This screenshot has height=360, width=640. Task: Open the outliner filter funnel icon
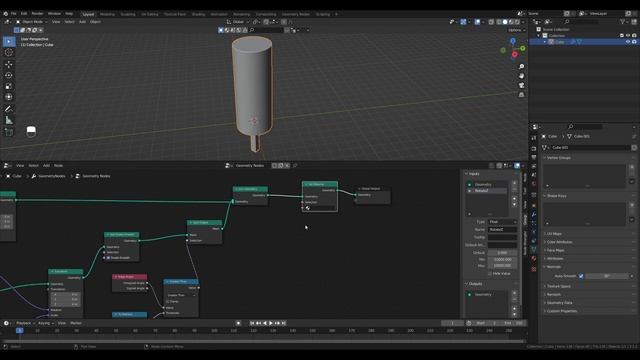click(x=622, y=22)
